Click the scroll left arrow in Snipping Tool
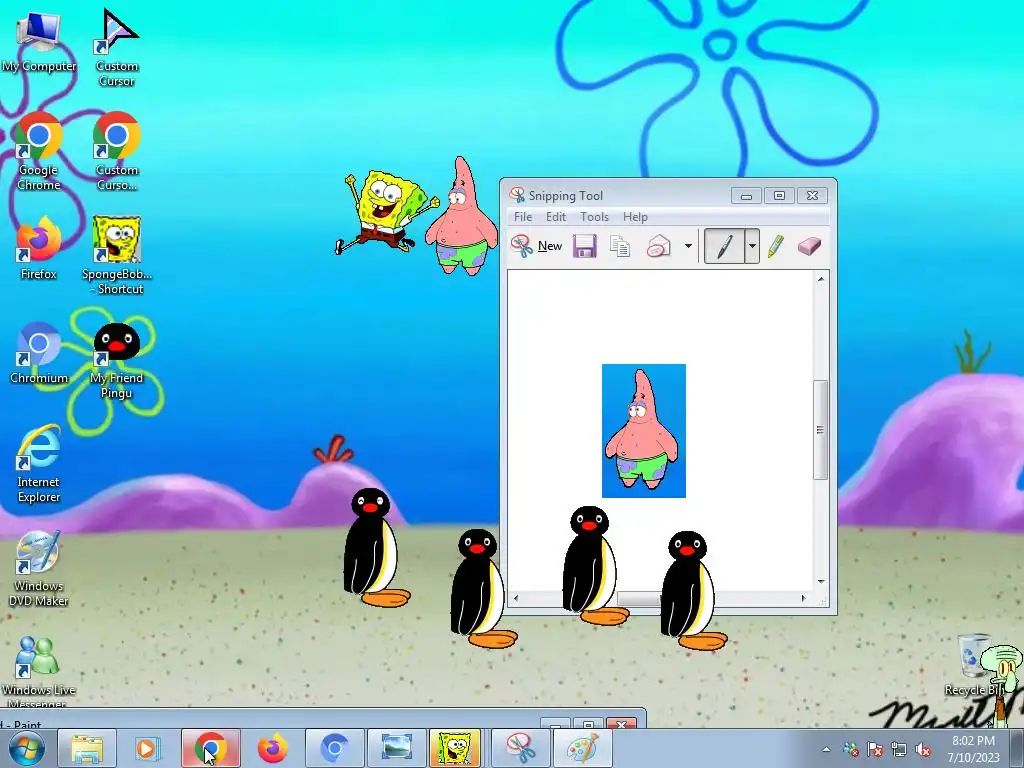Image resolution: width=1024 pixels, height=768 pixels. (516, 598)
